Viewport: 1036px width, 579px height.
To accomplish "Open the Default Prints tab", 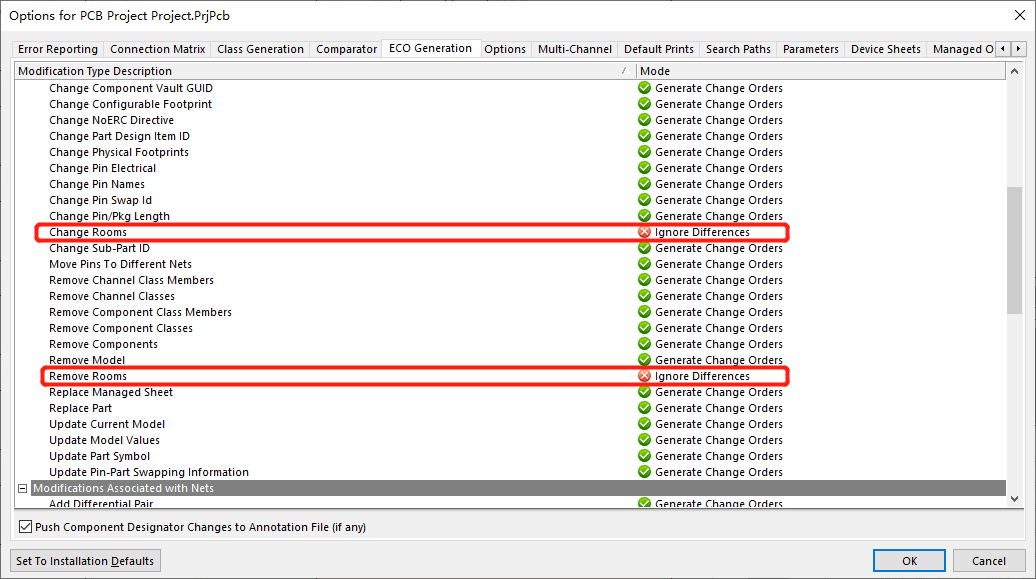I will (659, 49).
